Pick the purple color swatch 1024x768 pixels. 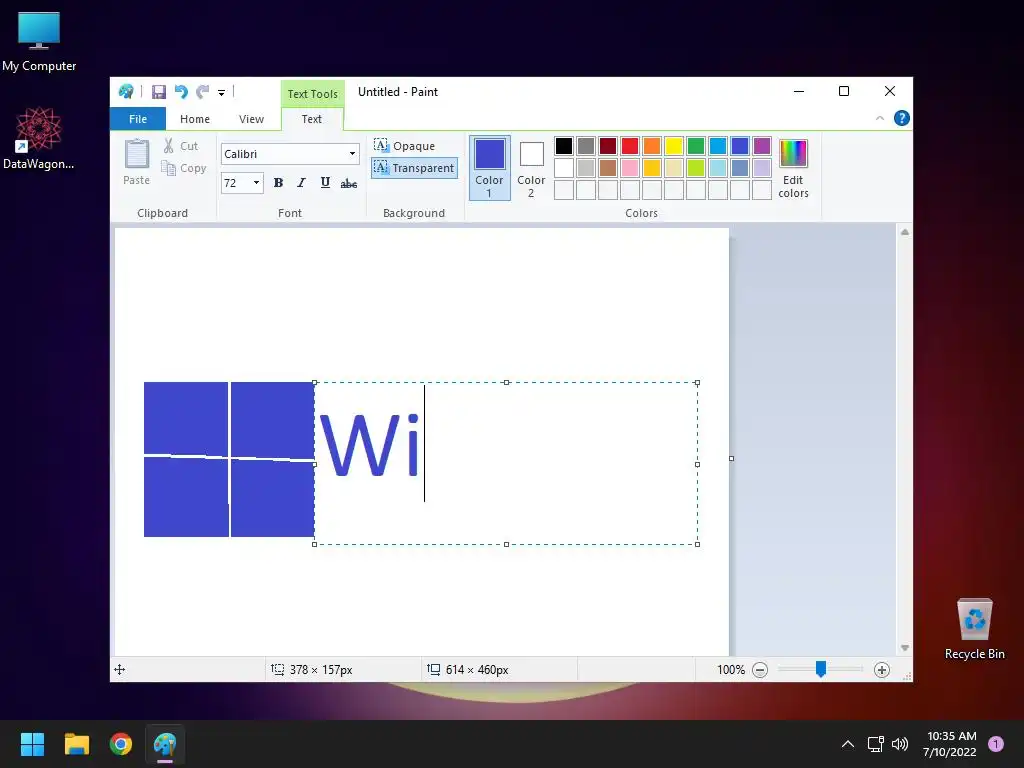pyautogui.click(x=761, y=146)
